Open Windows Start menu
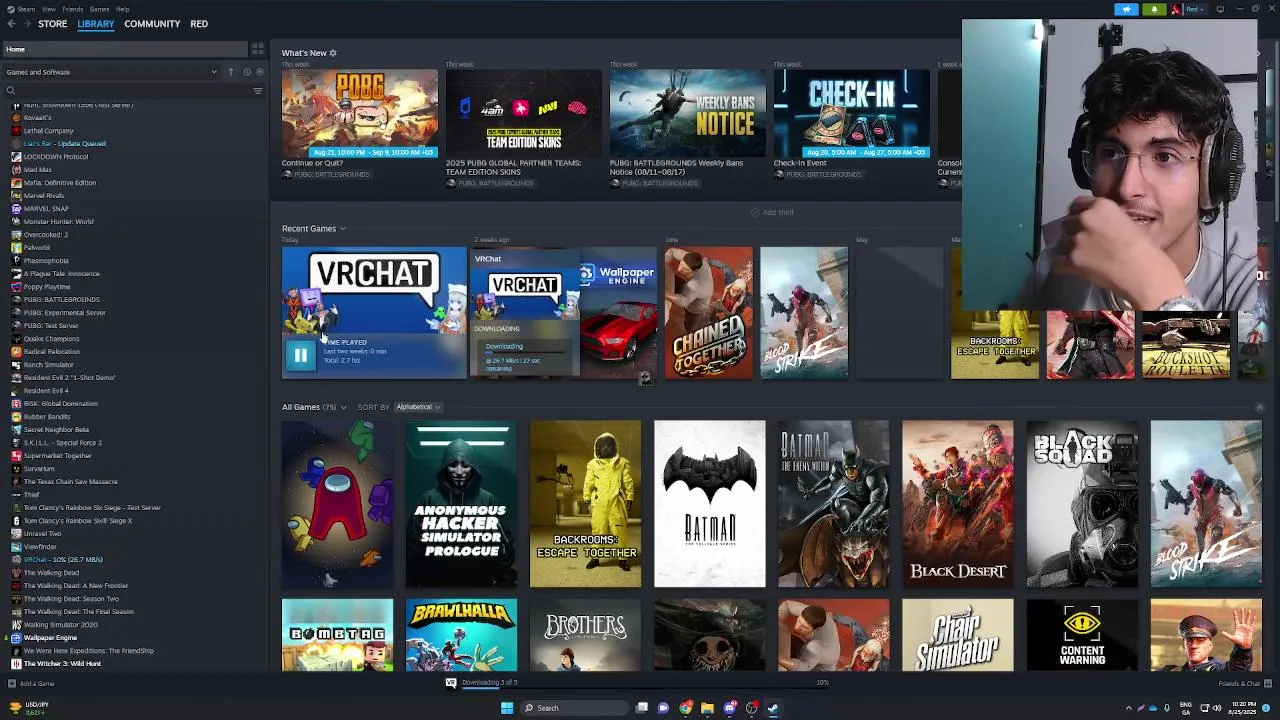Screen dimensions: 1280x720 coord(507,708)
